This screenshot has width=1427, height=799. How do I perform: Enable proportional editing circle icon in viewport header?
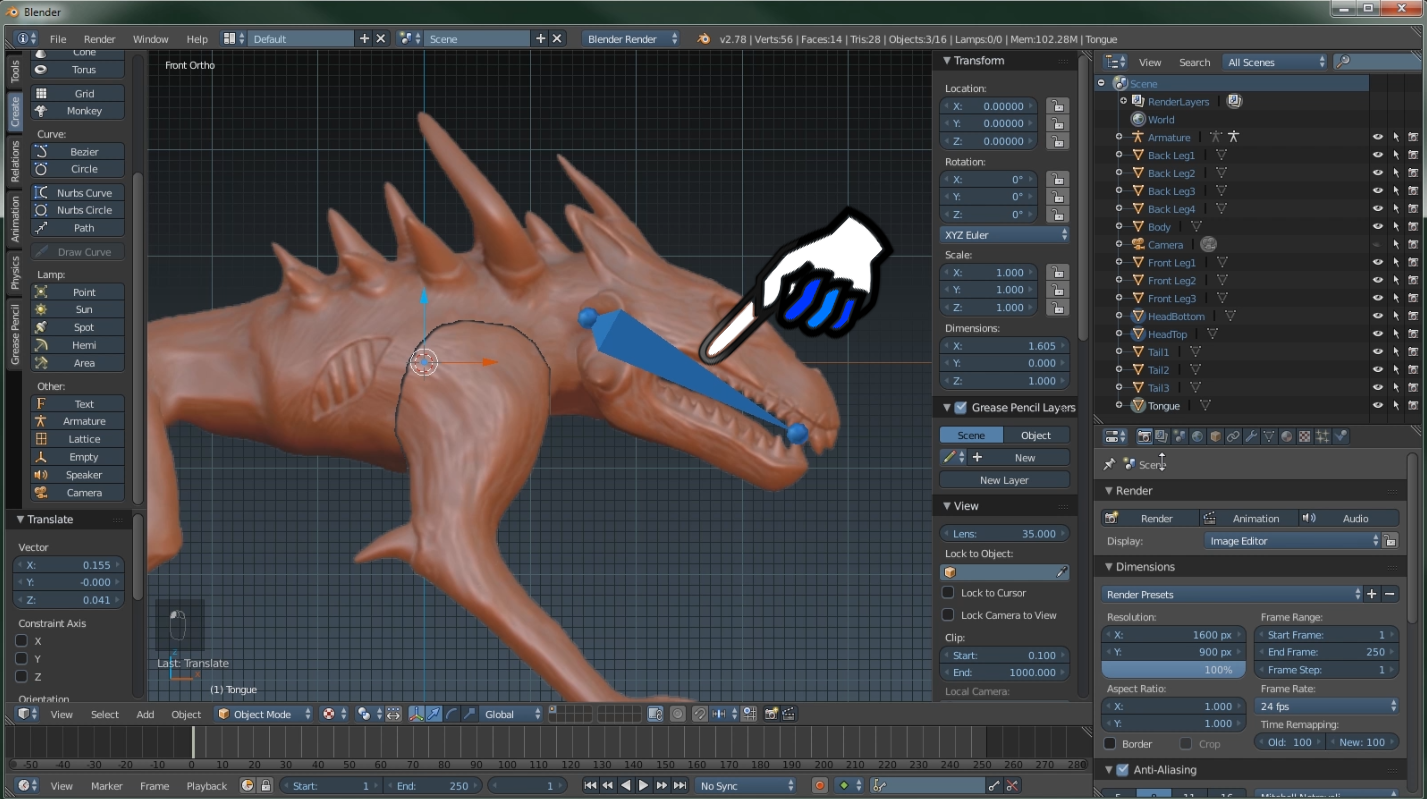point(678,714)
